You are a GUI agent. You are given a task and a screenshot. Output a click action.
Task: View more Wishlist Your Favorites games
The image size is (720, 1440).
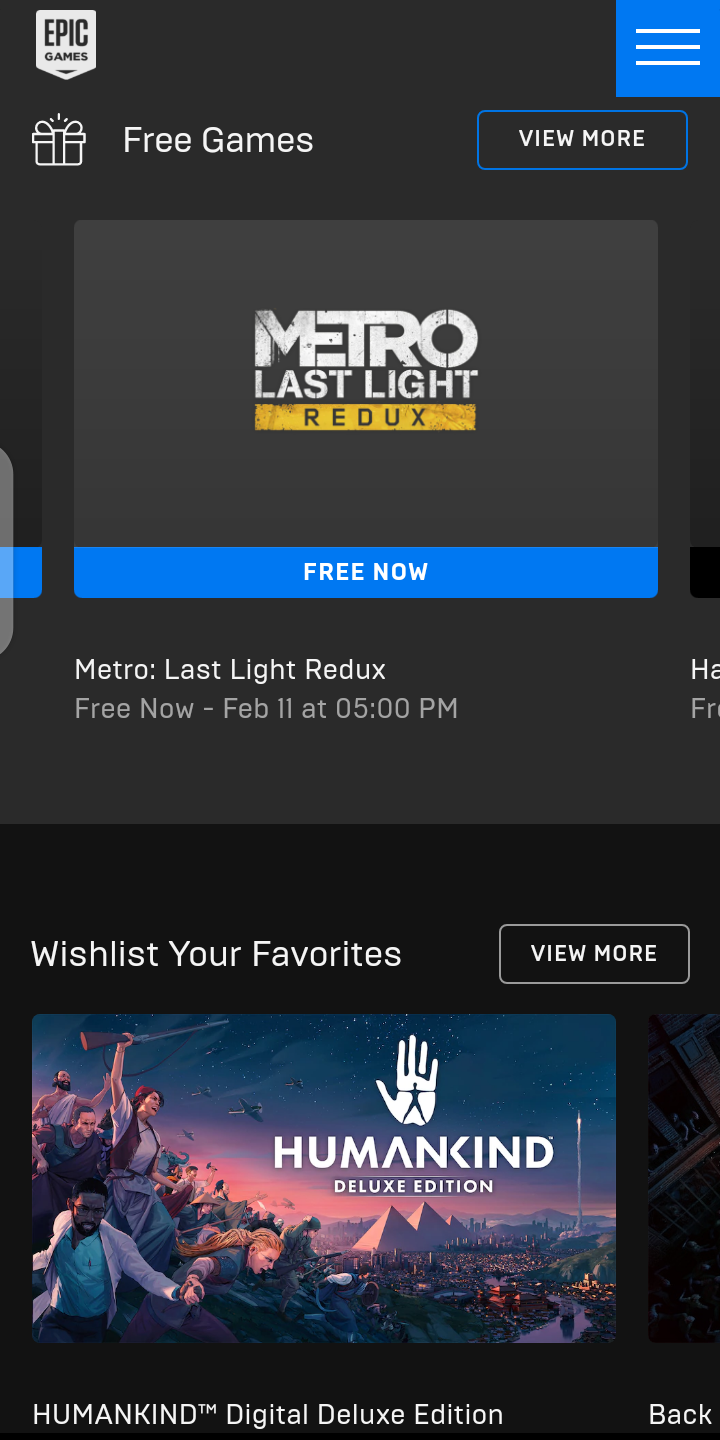(594, 954)
